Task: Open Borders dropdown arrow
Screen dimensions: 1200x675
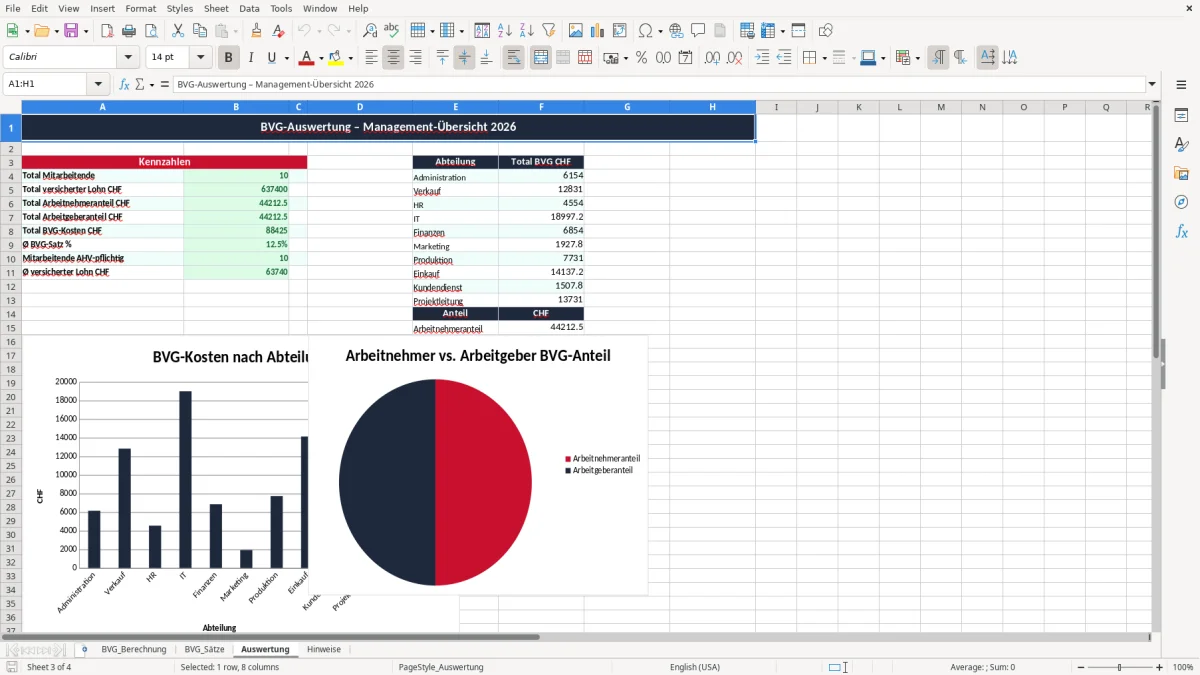Action: (823, 58)
